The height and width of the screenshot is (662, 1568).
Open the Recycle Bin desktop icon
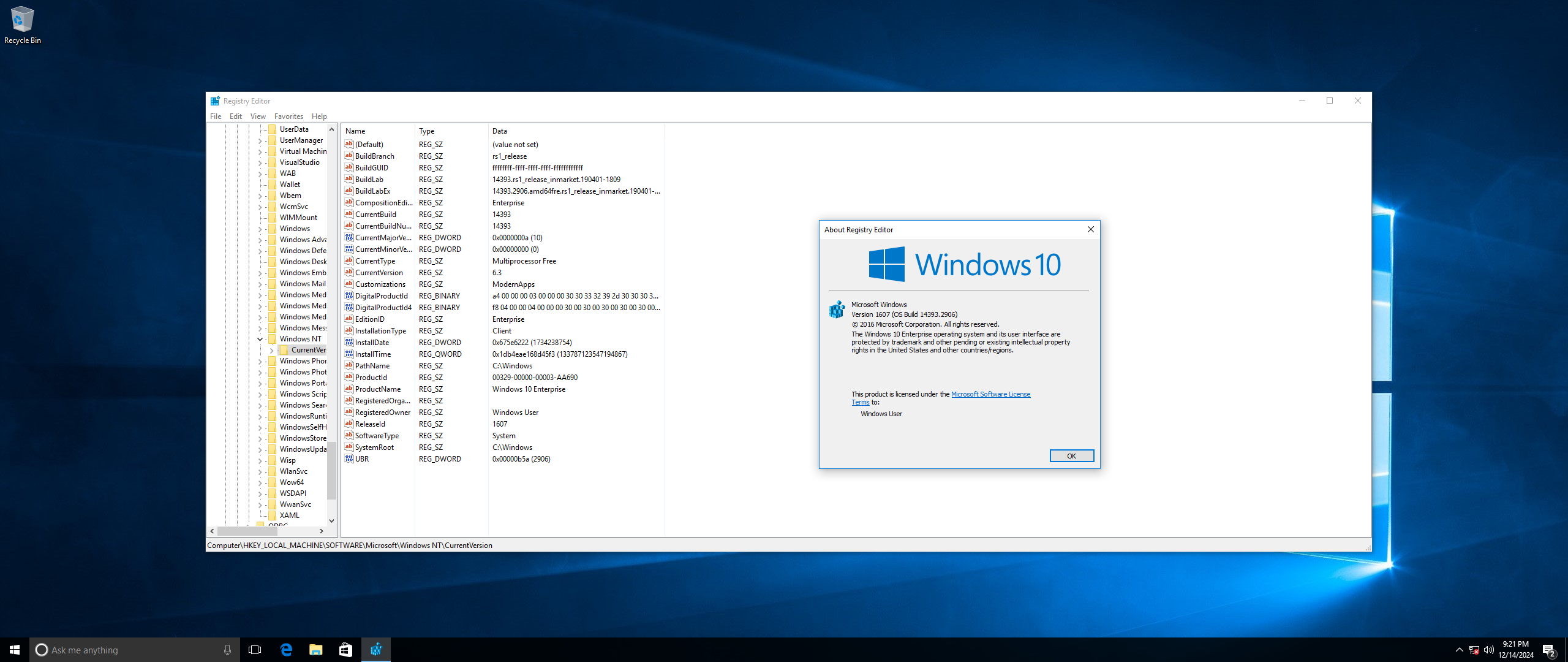pos(22,25)
